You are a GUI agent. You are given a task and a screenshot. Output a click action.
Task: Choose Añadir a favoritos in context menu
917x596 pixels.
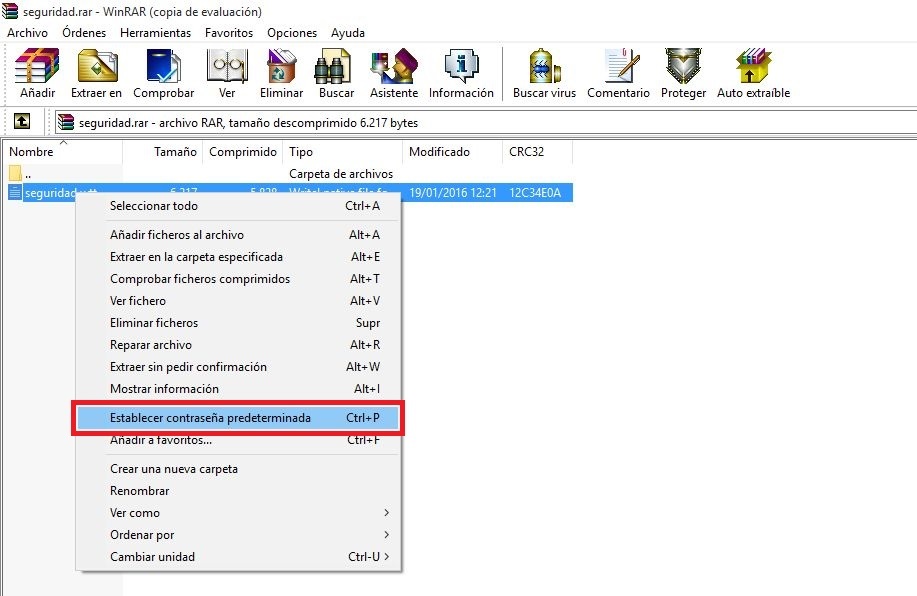(x=239, y=440)
